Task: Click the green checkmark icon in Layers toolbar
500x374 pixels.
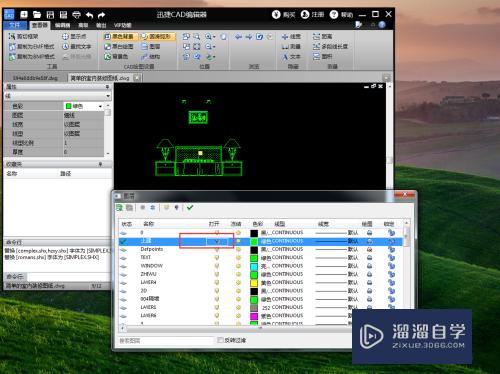Action: point(190,208)
